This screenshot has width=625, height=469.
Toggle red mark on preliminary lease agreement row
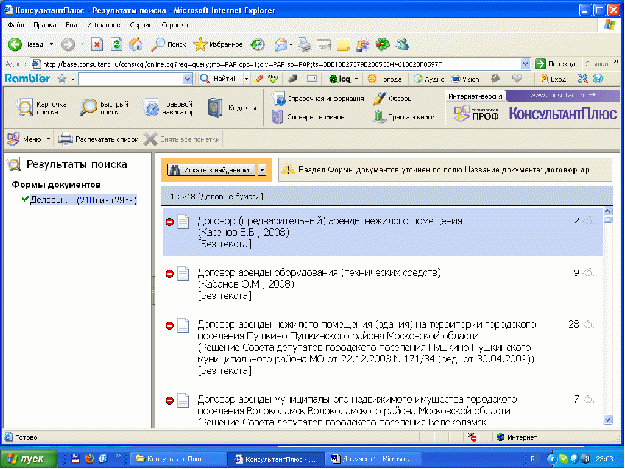170,222
